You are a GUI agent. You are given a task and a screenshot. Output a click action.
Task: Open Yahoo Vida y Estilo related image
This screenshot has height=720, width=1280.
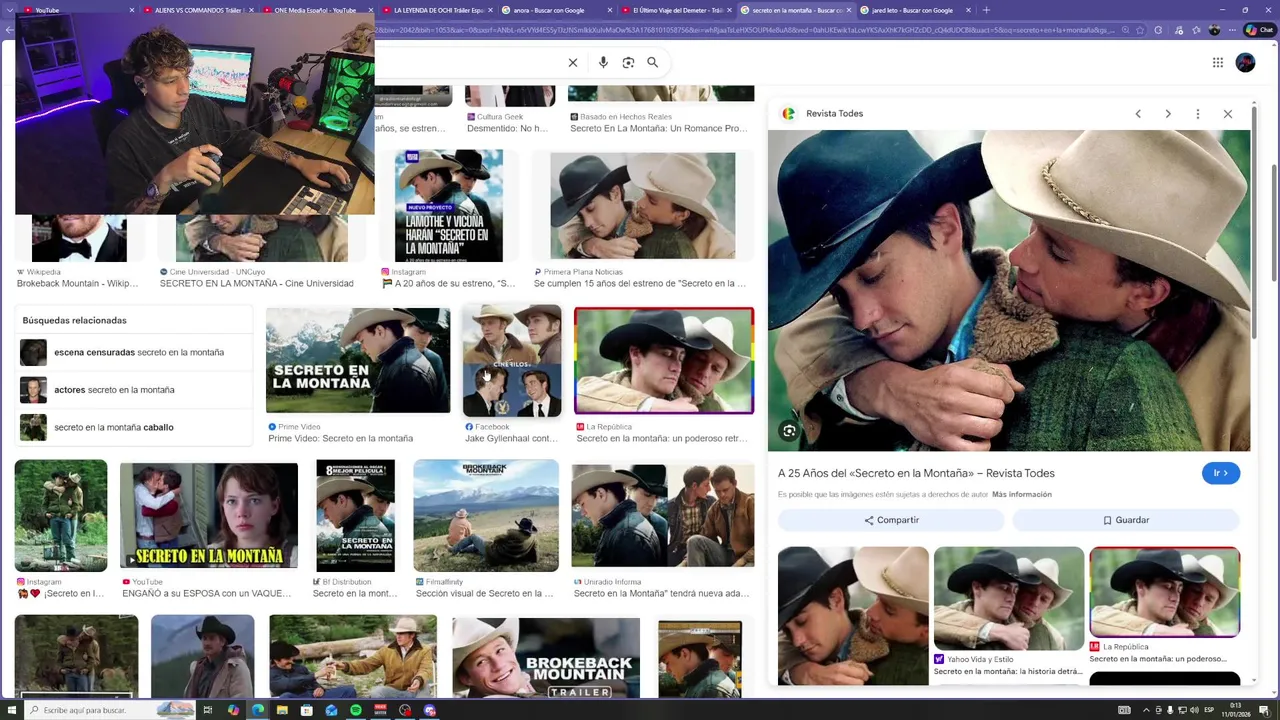coord(1009,598)
